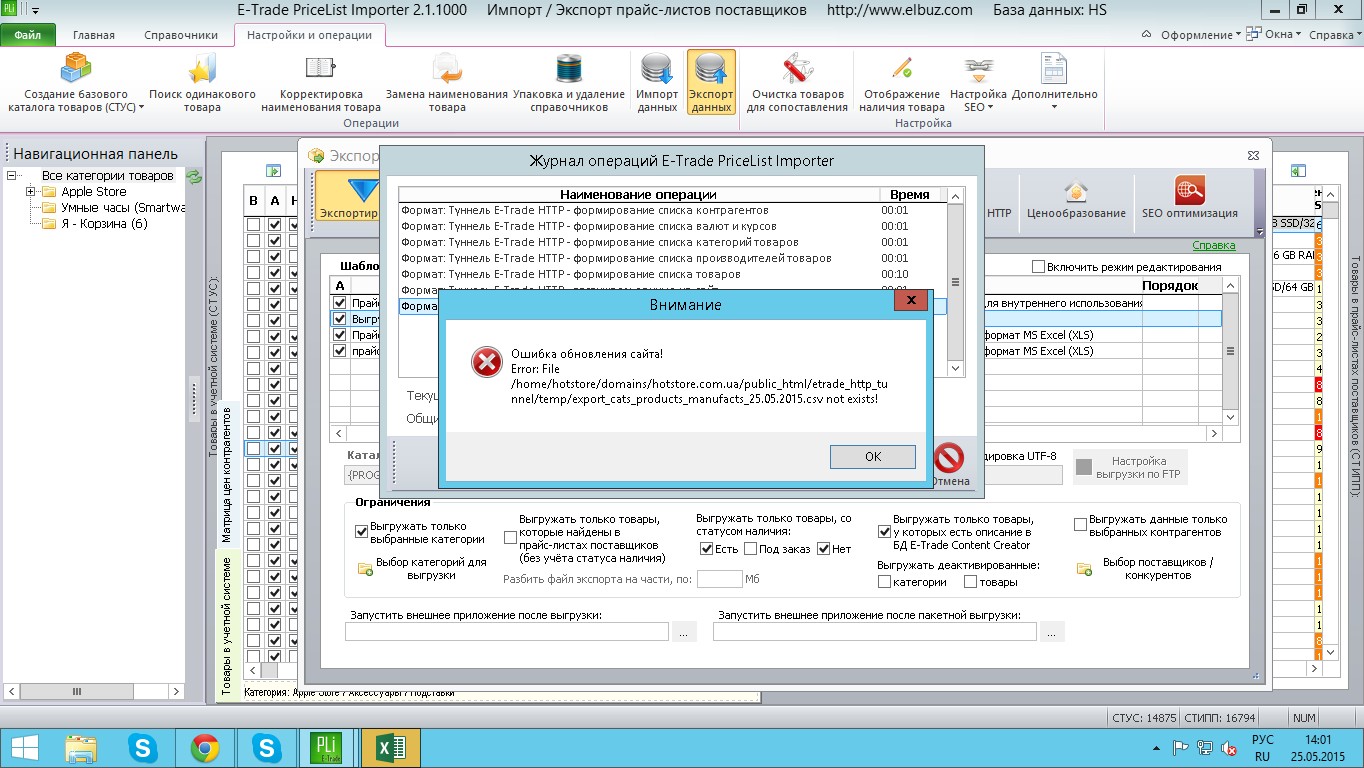
Task: Close the 'Внимание' dialog with red X
Action: (910, 300)
